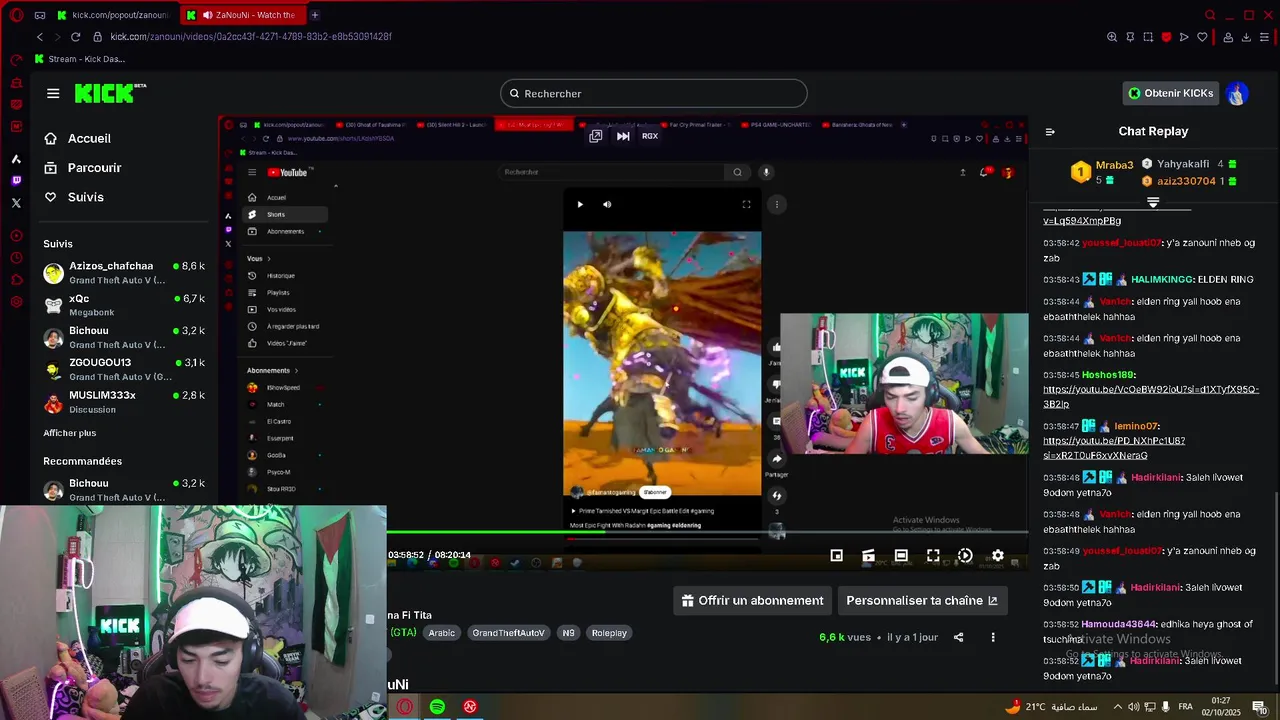Image resolution: width=1280 pixels, height=720 pixels.
Task: Click Personnaliser ta chaîne button
Action: [x=922, y=601]
